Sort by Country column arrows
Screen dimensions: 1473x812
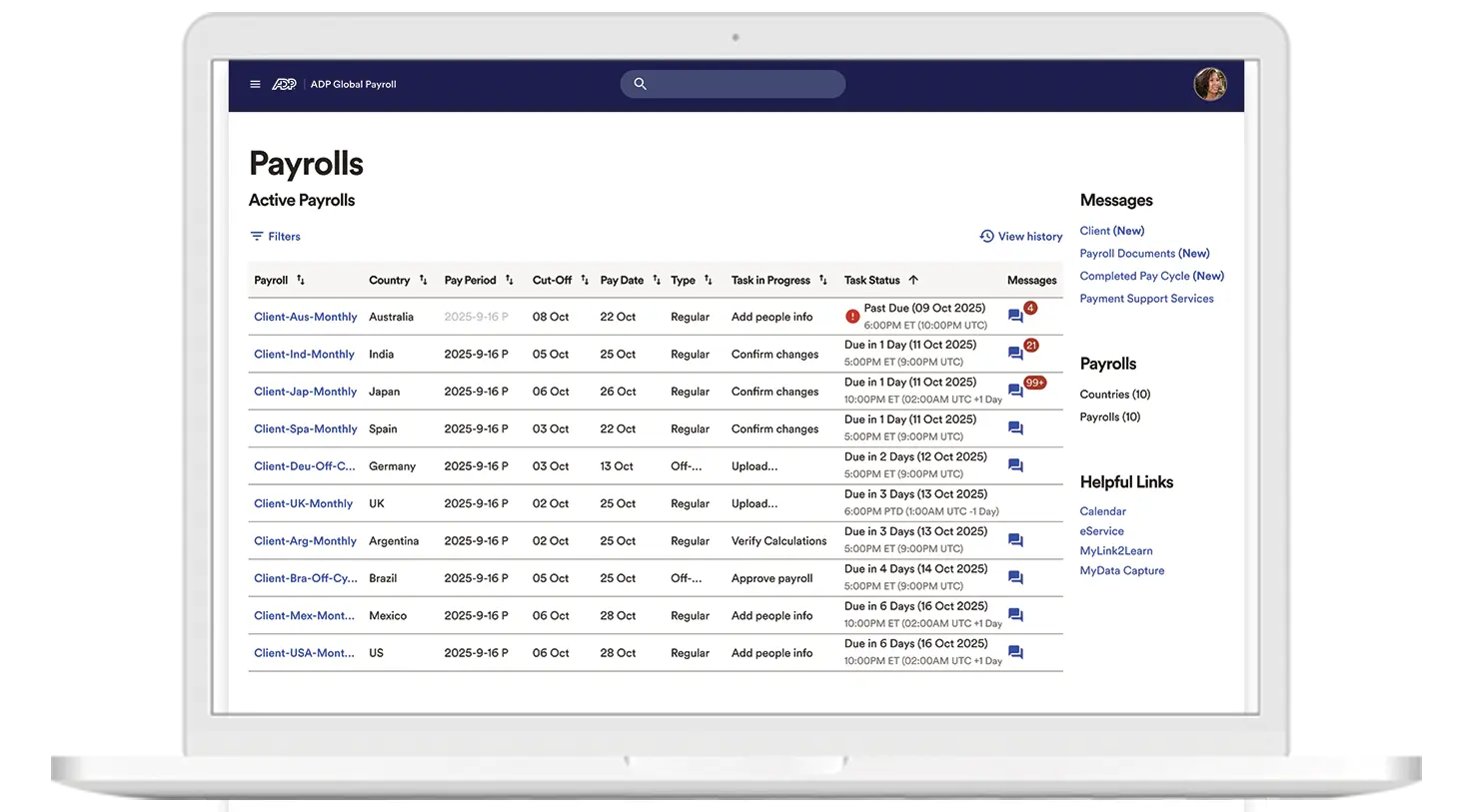click(423, 281)
